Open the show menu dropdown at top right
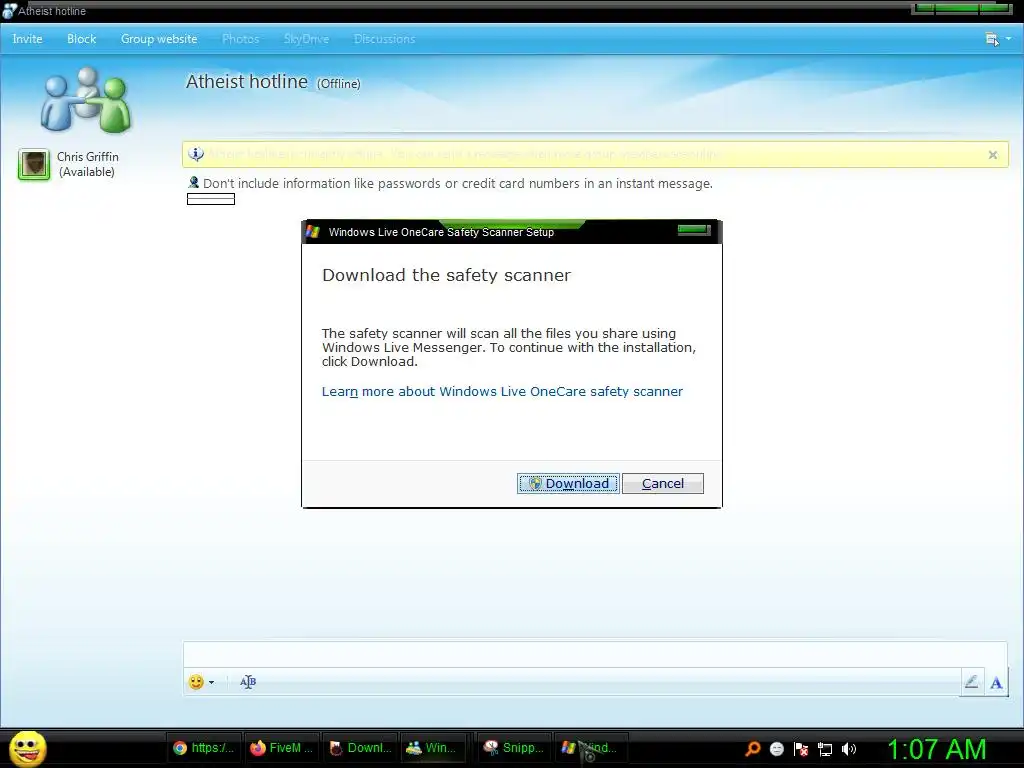 [x=998, y=39]
